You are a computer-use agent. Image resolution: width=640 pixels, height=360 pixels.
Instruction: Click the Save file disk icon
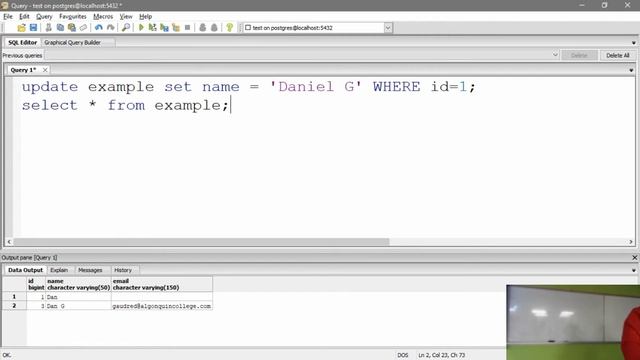click(33, 28)
